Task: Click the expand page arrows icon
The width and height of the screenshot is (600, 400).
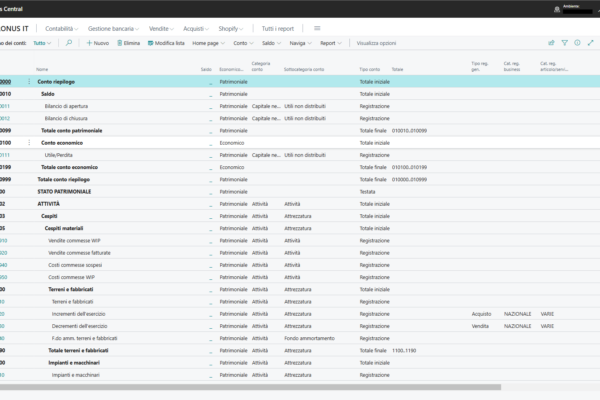Action: click(590, 43)
